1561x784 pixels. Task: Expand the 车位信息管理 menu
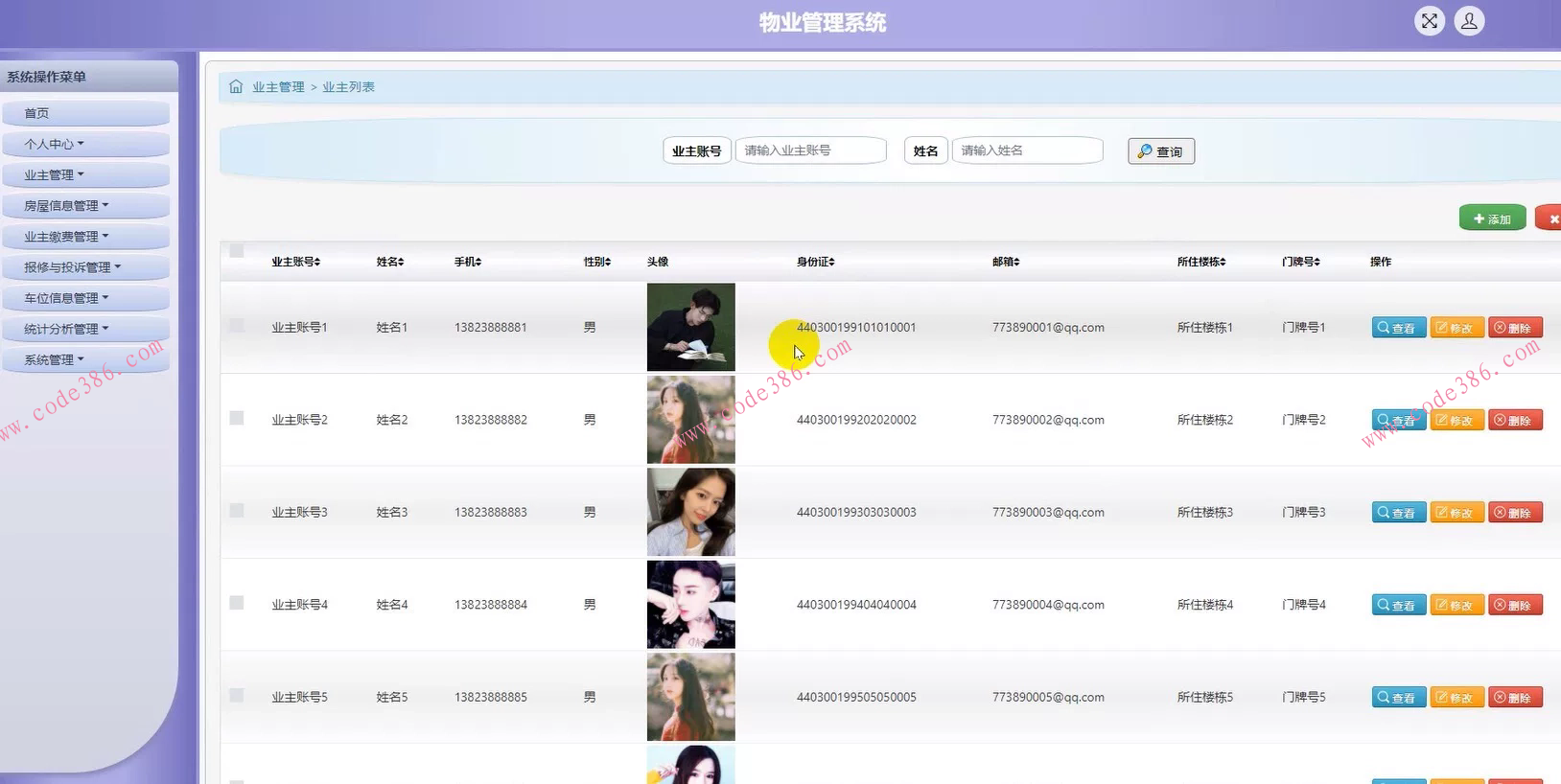(x=85, y=298)
